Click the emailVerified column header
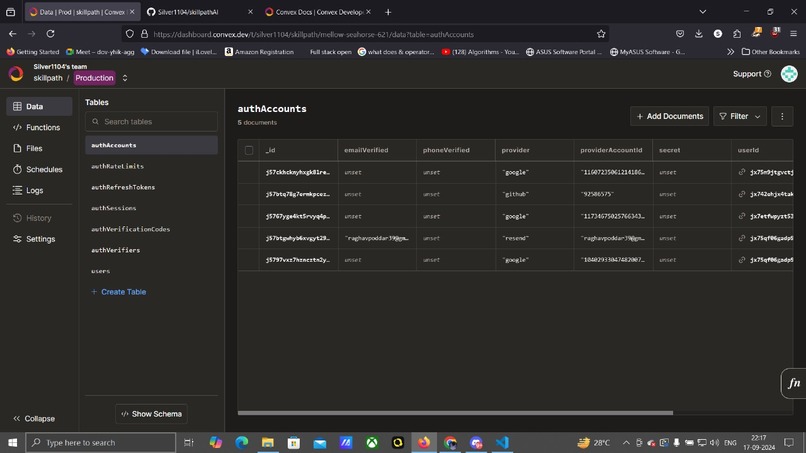Screen dimensions: 806x453 [377, 150]
